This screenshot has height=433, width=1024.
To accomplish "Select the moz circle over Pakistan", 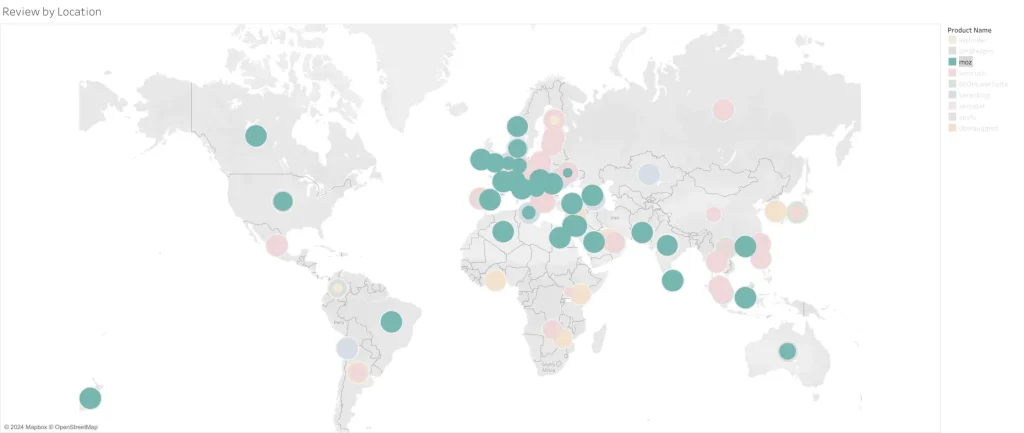I will pyautogui.click(x=642, y=231).
